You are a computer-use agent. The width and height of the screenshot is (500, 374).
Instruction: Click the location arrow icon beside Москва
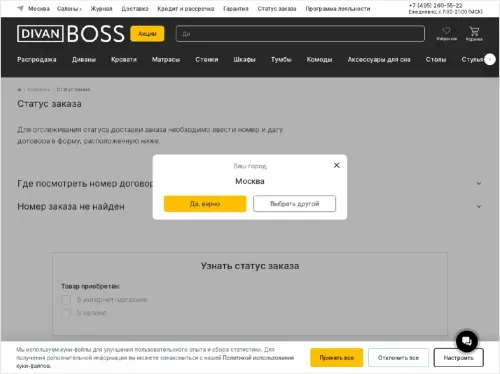click(x=21, y=9)
